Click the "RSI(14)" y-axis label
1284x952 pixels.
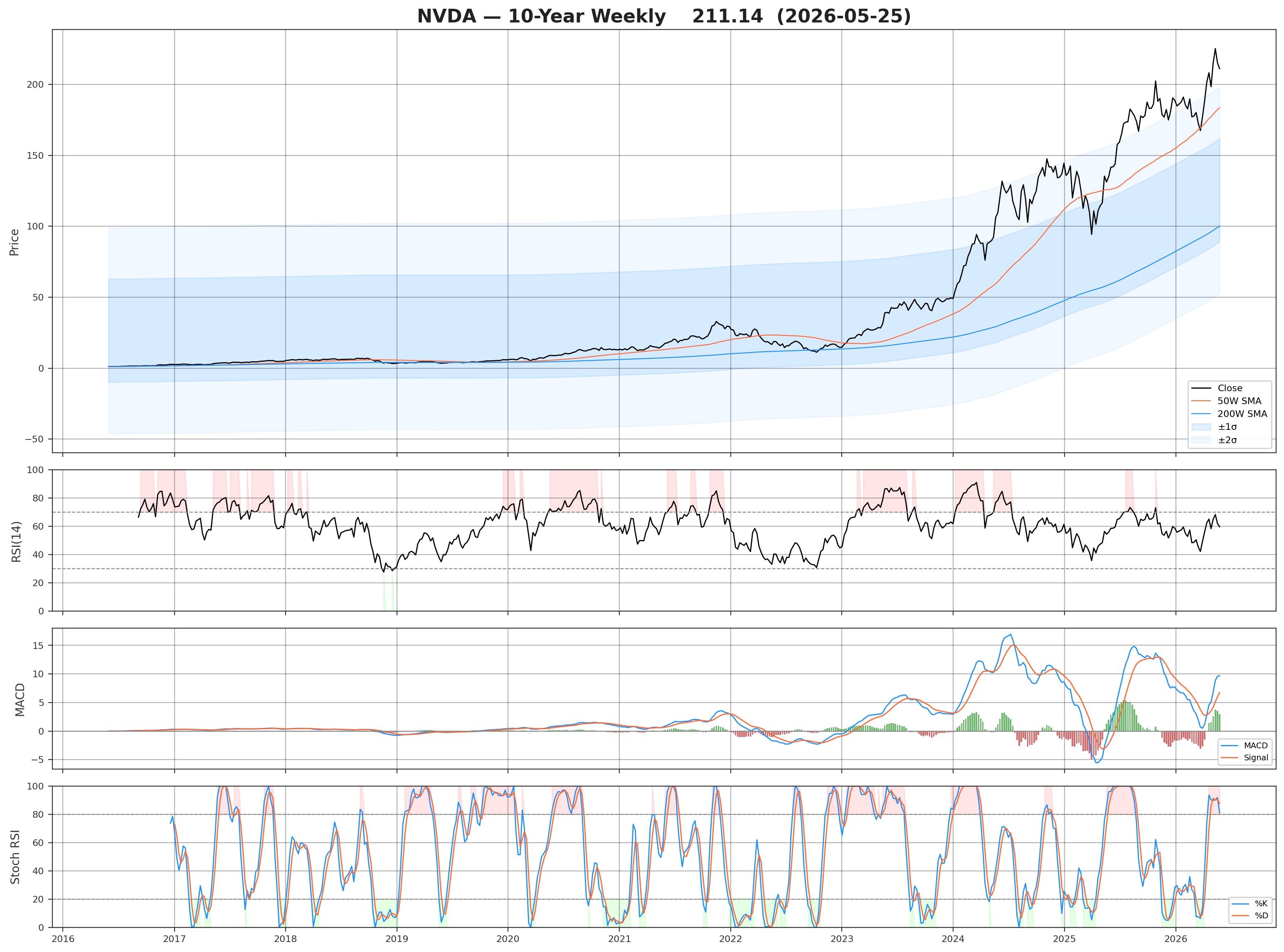point(16,542)
